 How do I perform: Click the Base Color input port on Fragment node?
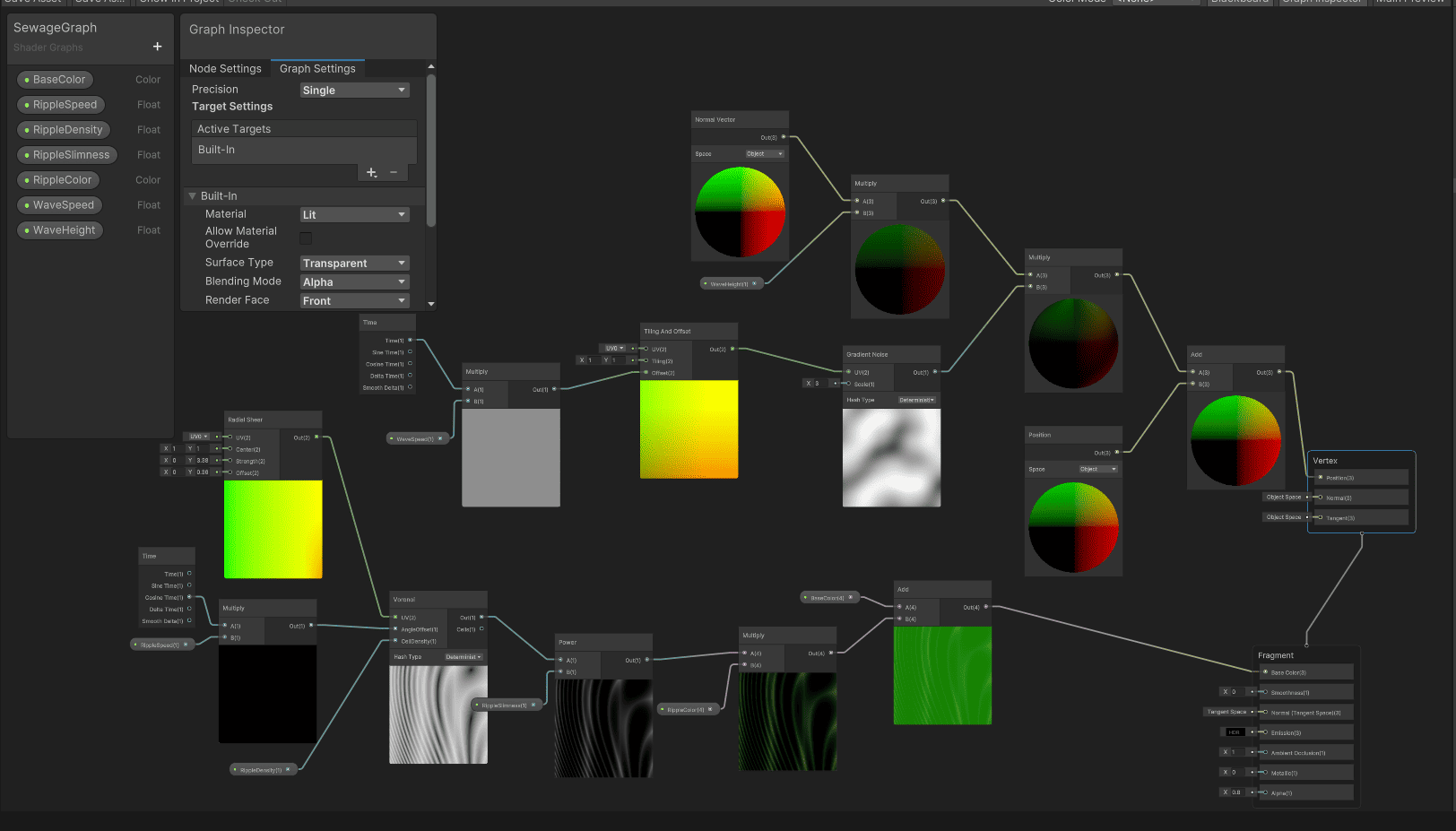click(x=1266, y=672)
